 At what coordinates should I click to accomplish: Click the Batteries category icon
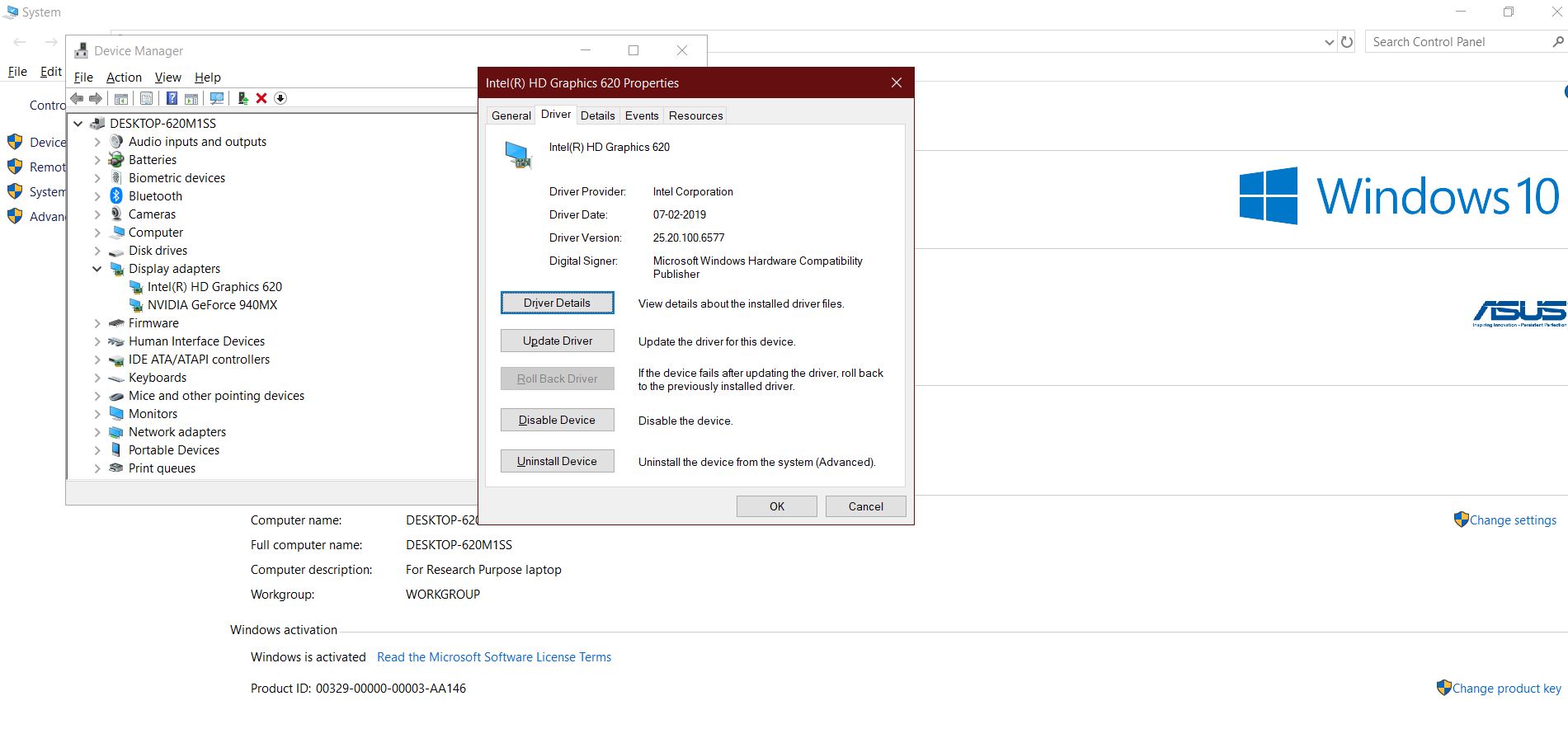tap(116, 160)
